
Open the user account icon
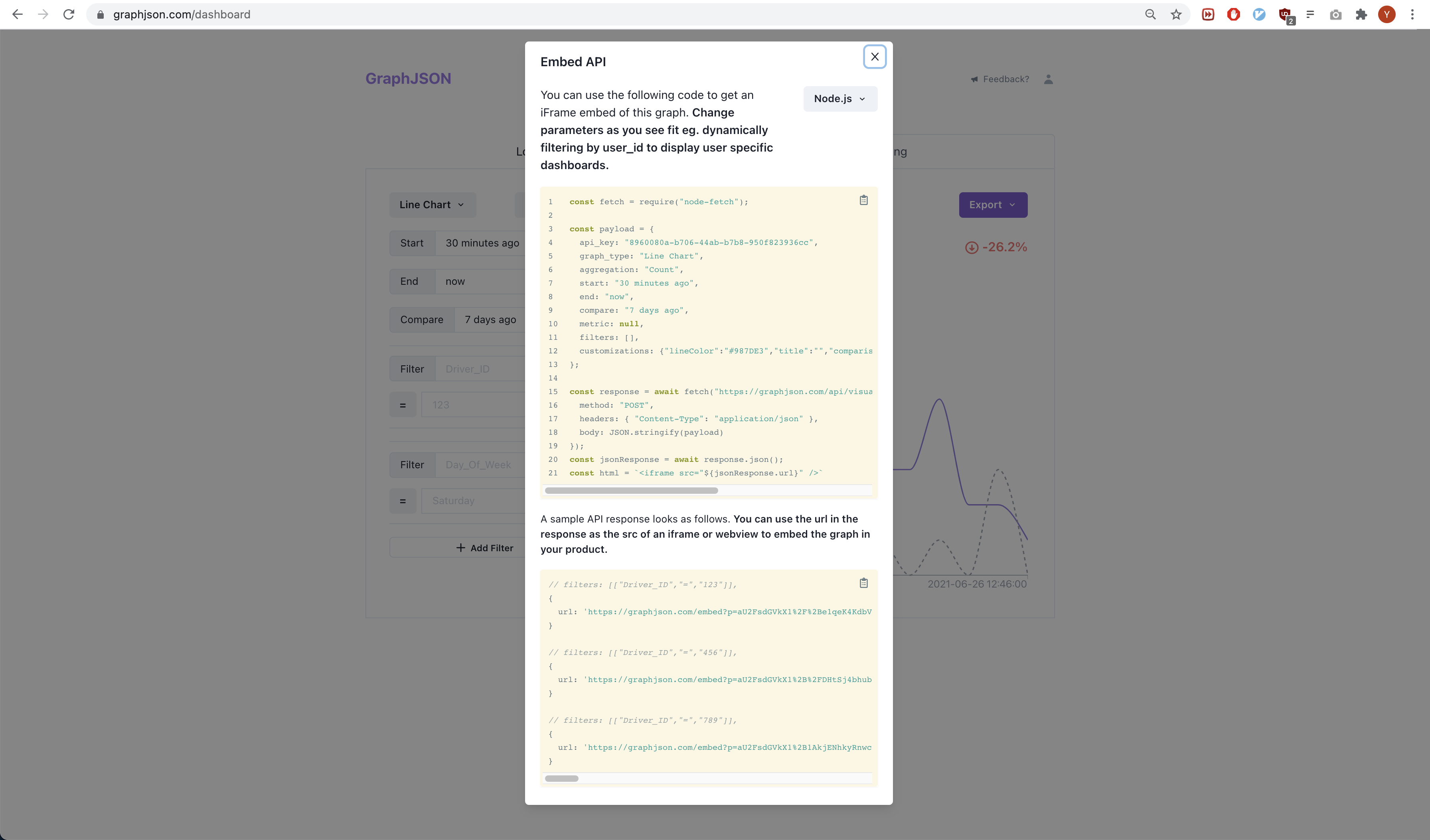tap(1048, 79)
